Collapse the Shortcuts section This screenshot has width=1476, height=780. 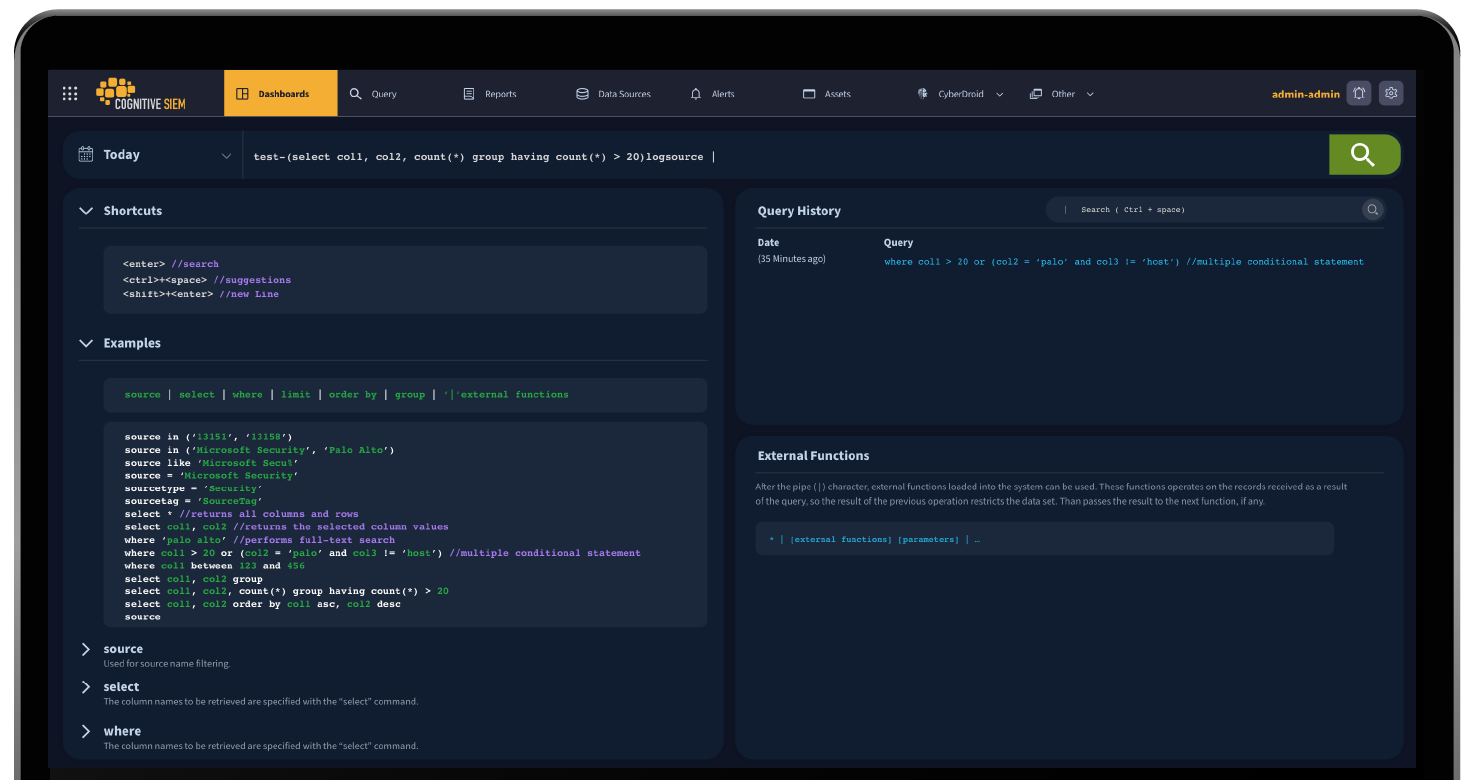pos(86,210)
